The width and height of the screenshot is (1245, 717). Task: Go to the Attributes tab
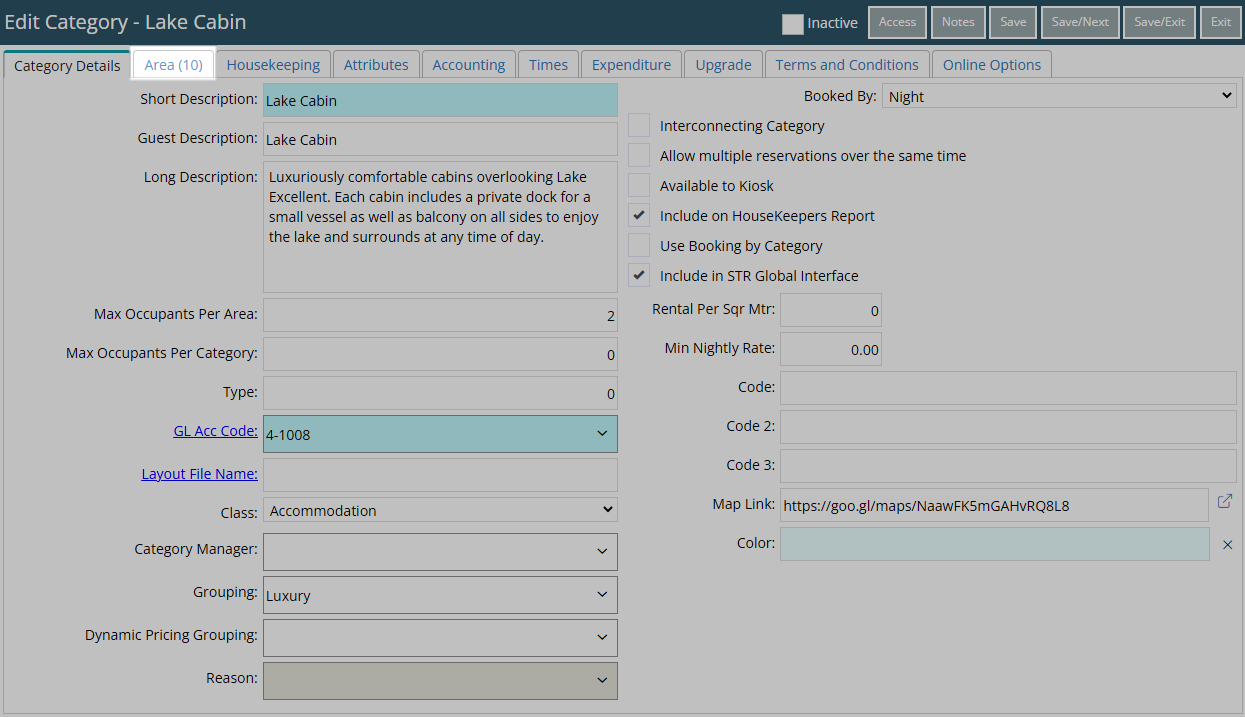[376, 65]
